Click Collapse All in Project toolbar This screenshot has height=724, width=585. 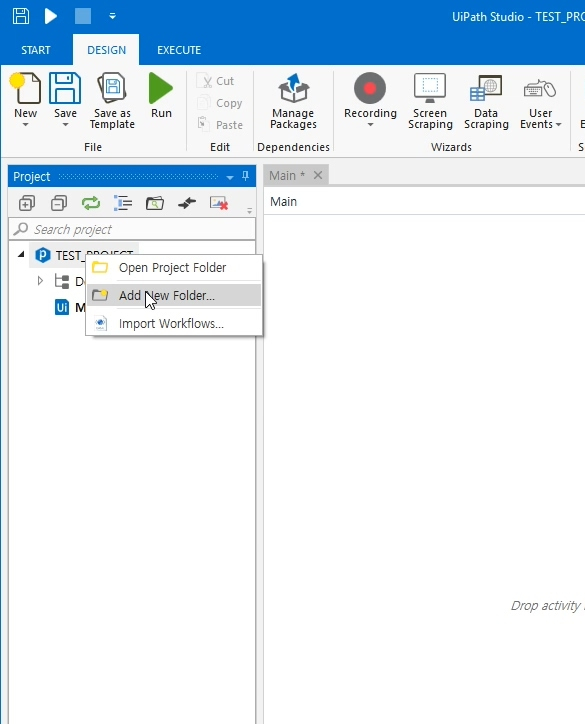pyautogui.click(x=59, y=203)
